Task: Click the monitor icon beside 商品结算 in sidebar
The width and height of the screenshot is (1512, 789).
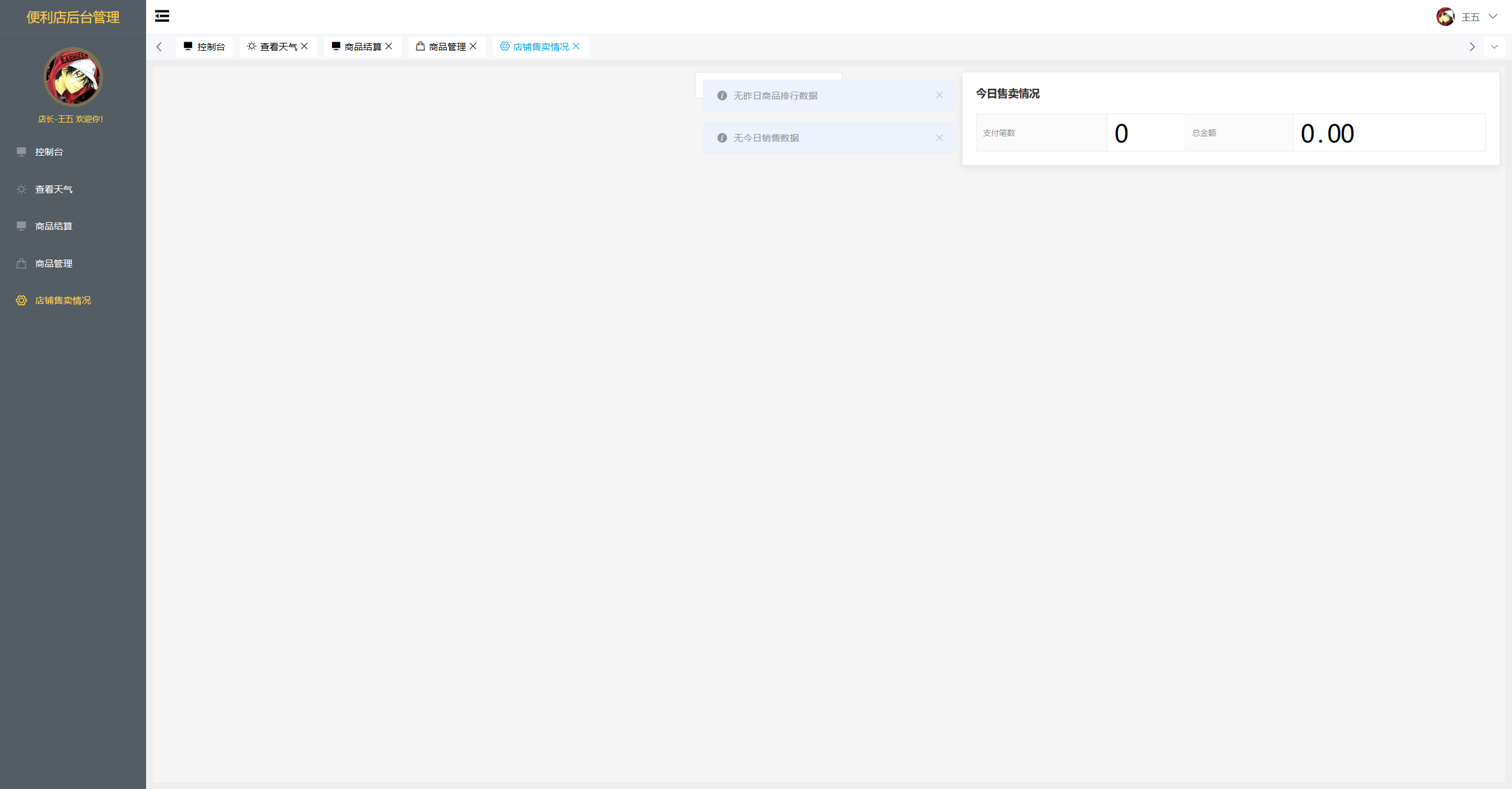Action: (x=21, y=226)
